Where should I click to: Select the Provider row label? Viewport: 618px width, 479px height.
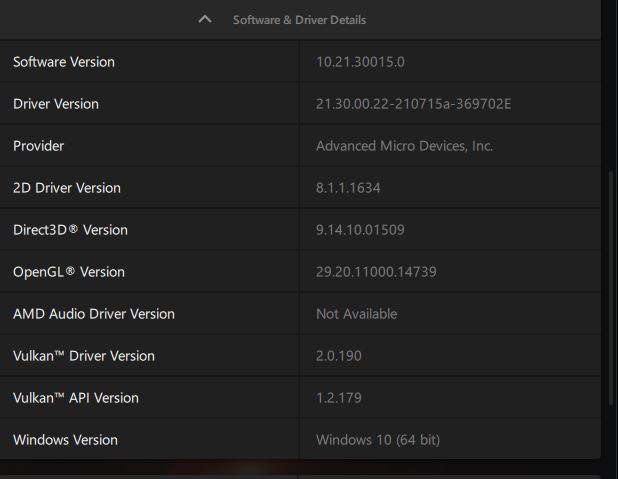pos(38,146)
